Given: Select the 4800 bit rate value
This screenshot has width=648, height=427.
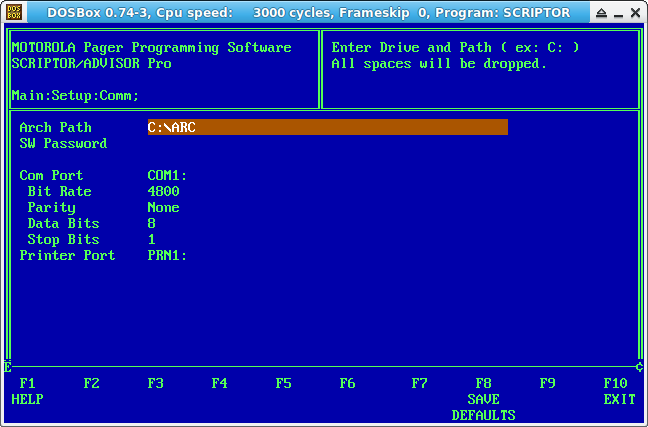Looking at the screenshot, I should click(163, 191).
